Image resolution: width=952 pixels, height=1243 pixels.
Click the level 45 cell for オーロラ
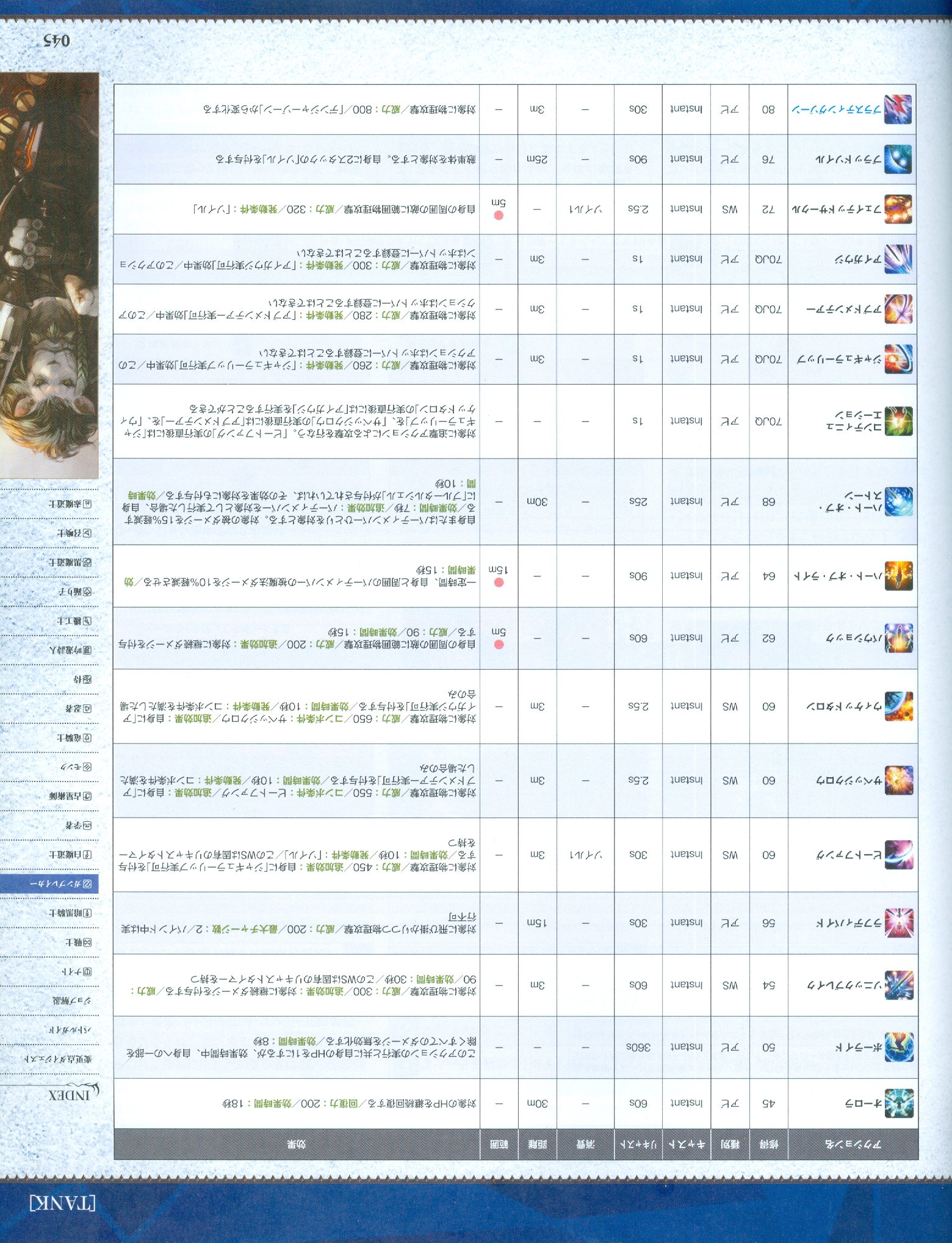[768, 1103]
